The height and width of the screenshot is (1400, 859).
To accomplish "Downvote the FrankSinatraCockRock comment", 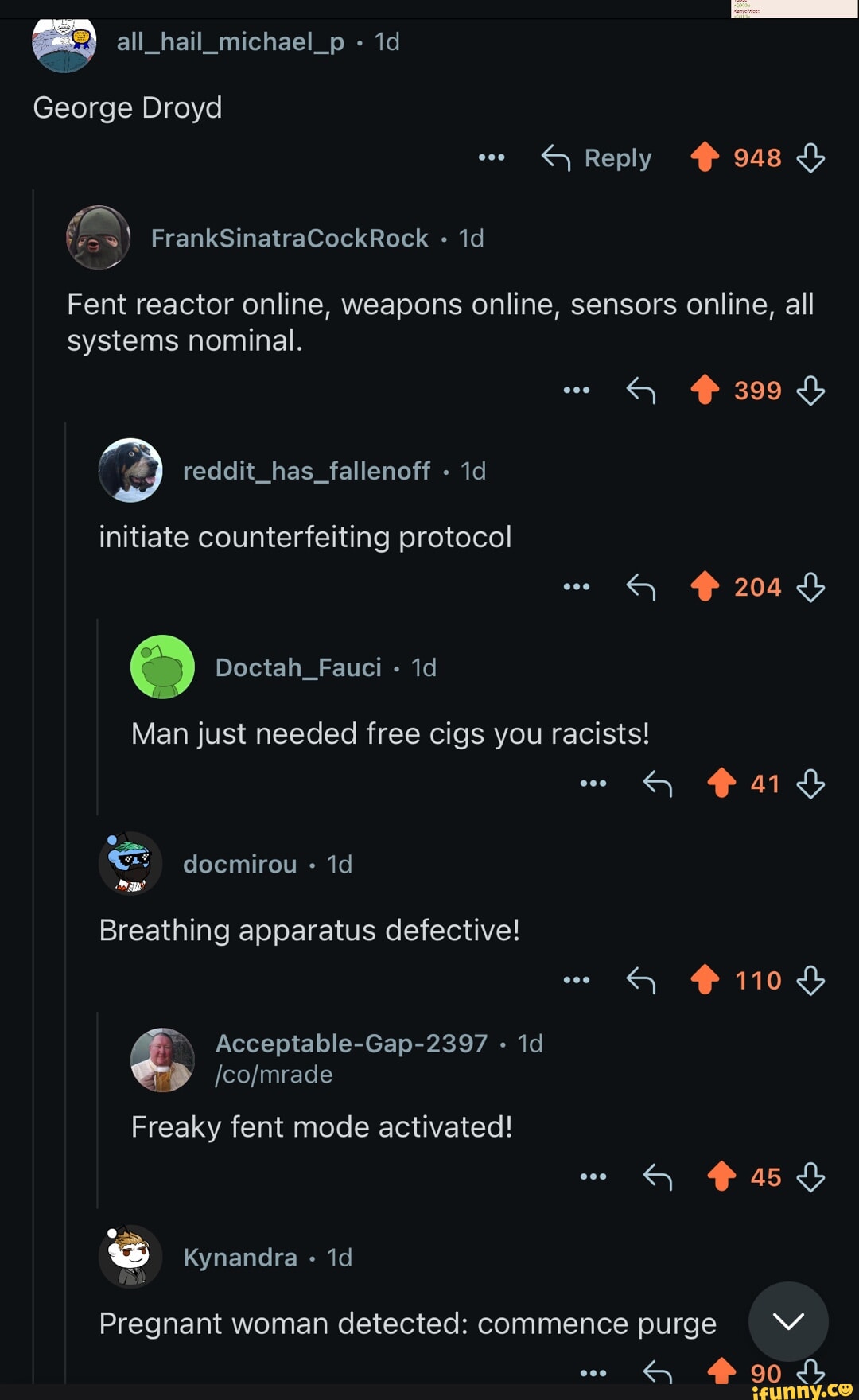I will point(810,391).
